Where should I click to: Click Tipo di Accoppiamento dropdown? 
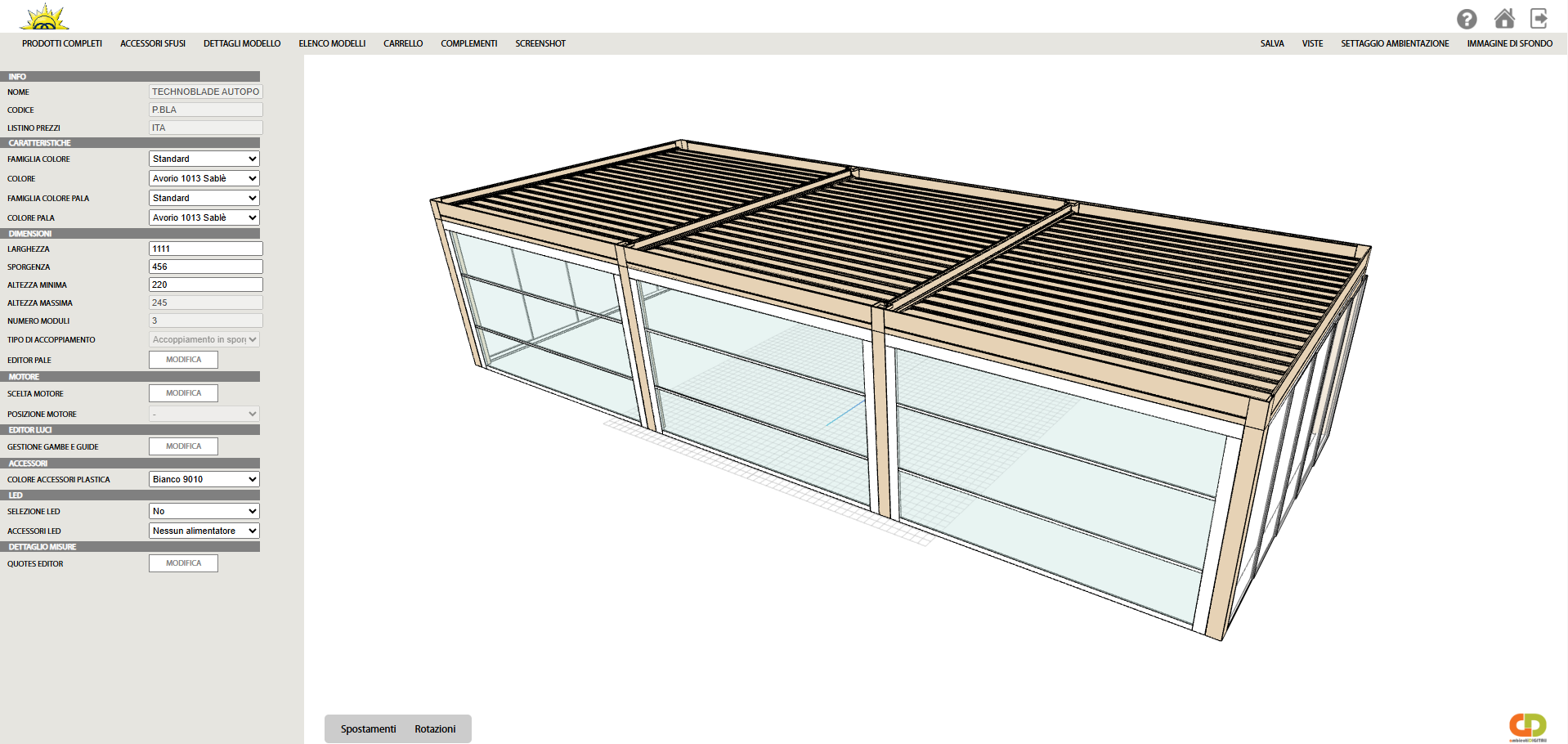point(204,339)
